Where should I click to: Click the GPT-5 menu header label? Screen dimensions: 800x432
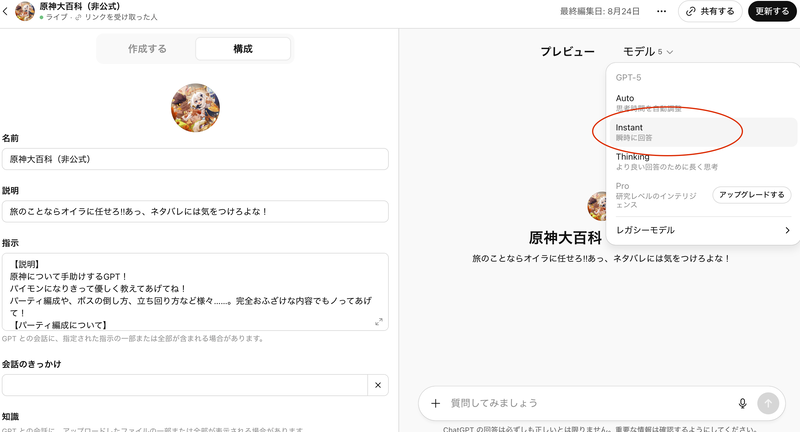tap(628, 78)
